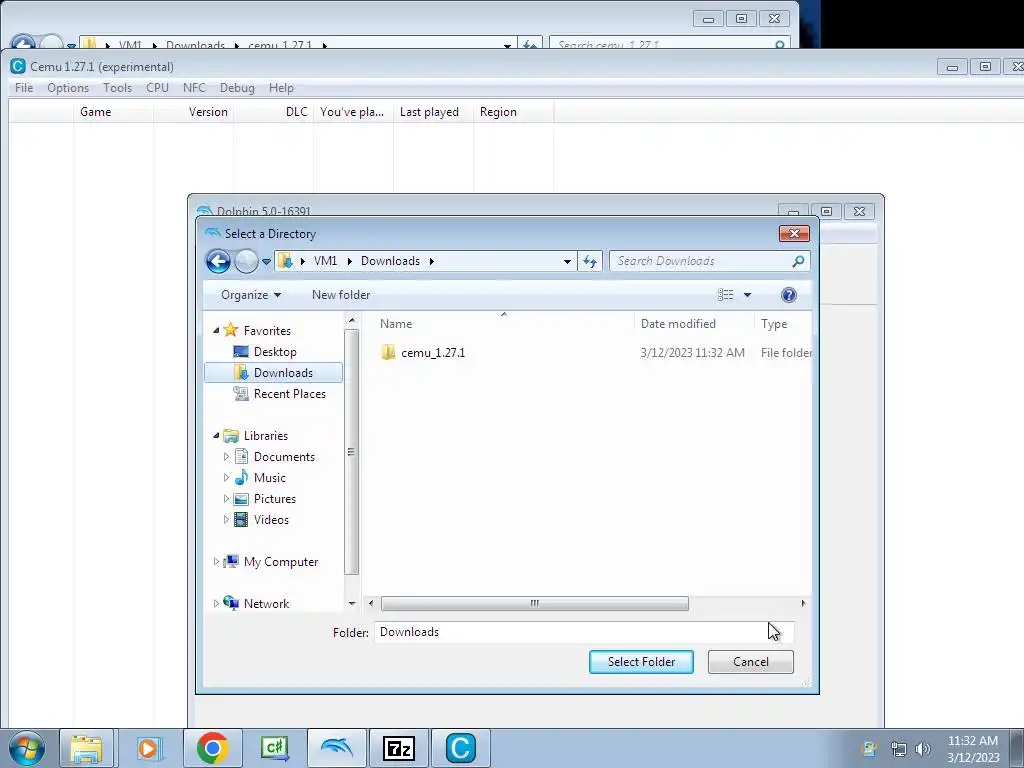This screenshot has height=768, width=1024.
Task: Open Cemu Help menu
Action: 281,88
